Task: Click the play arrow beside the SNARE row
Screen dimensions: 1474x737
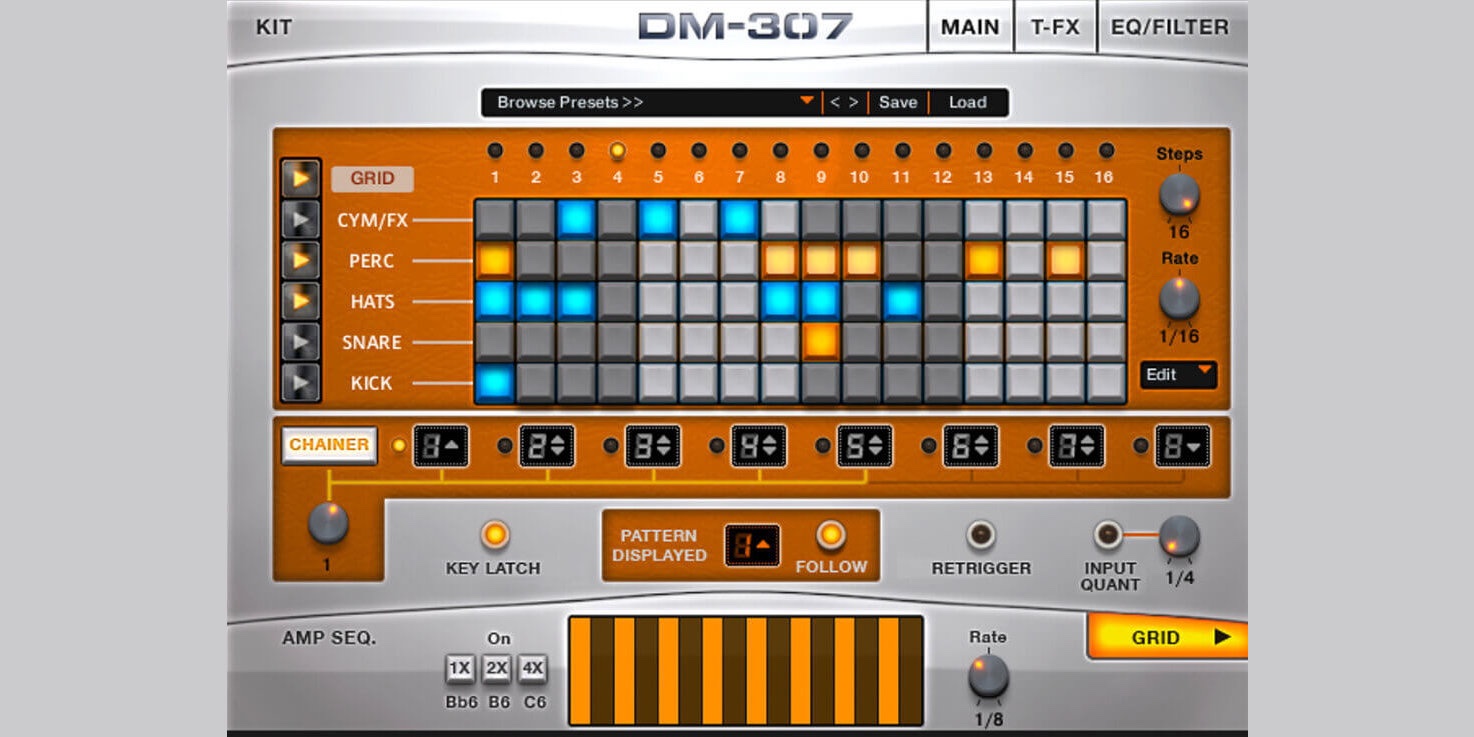Action: (x=301, y=342)
